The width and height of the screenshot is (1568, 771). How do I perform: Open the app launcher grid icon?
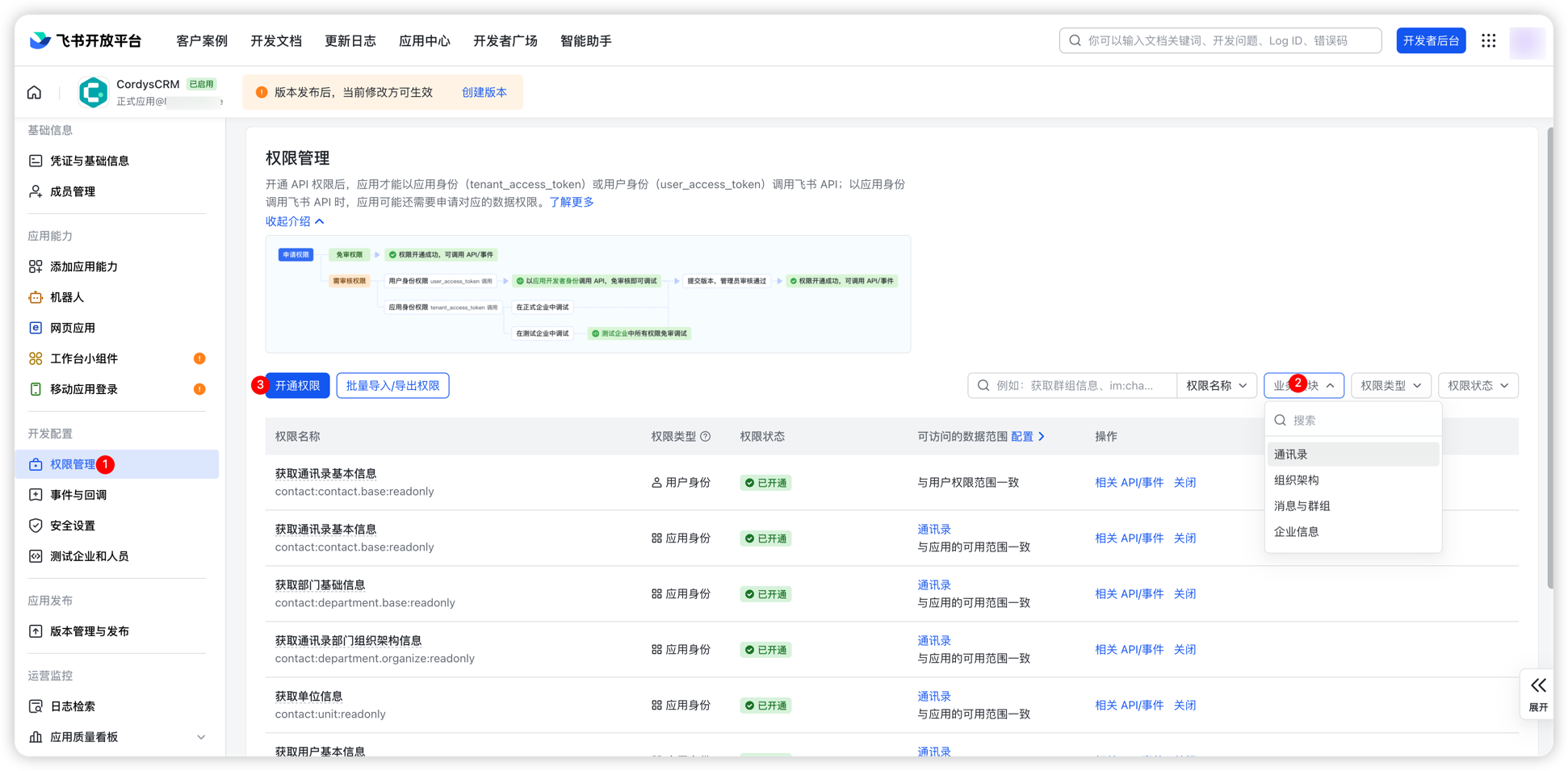1488,40
